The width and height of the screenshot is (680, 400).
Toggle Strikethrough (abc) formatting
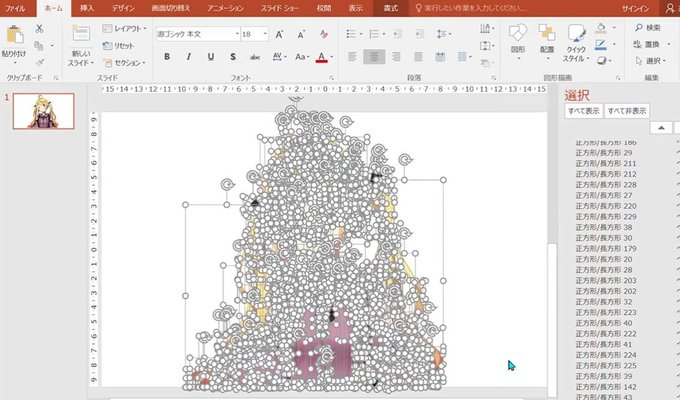tap(255, 57)
